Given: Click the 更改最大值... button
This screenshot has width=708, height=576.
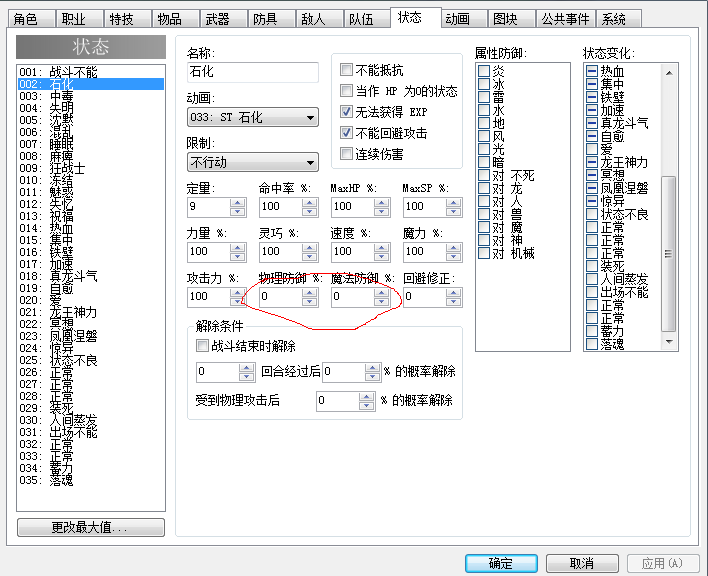Looking at the screenshot, I should pos(91,527).
